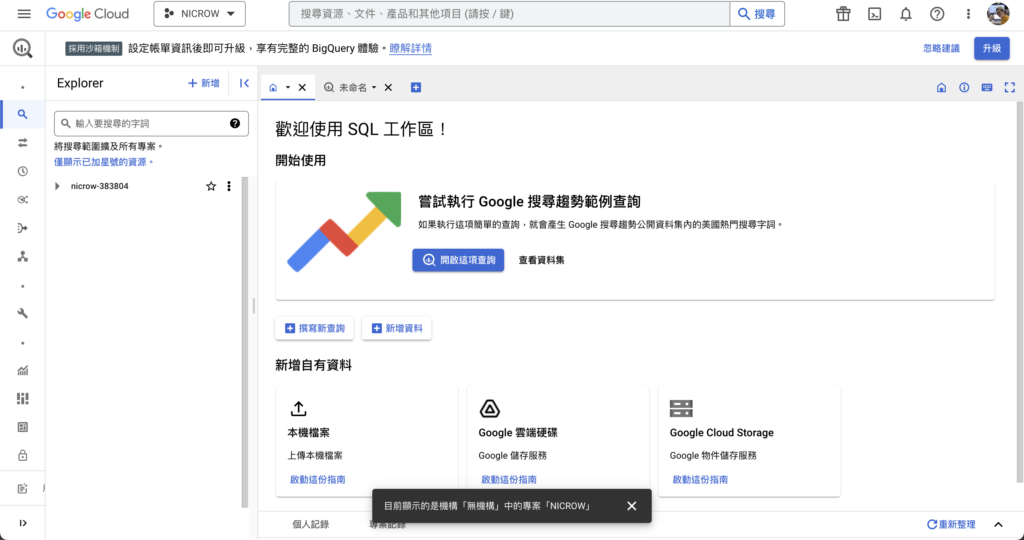The width and height of the screenshot is (1024, 540).
Task: Switch to the home welcome tab
Action: pyautogui.click(x=273, y=87)
